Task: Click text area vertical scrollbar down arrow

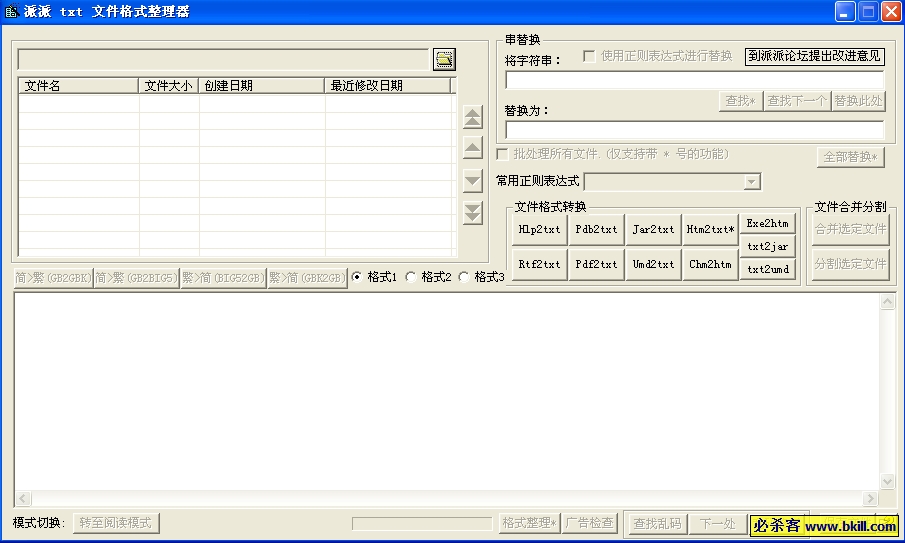Action: 887,481
